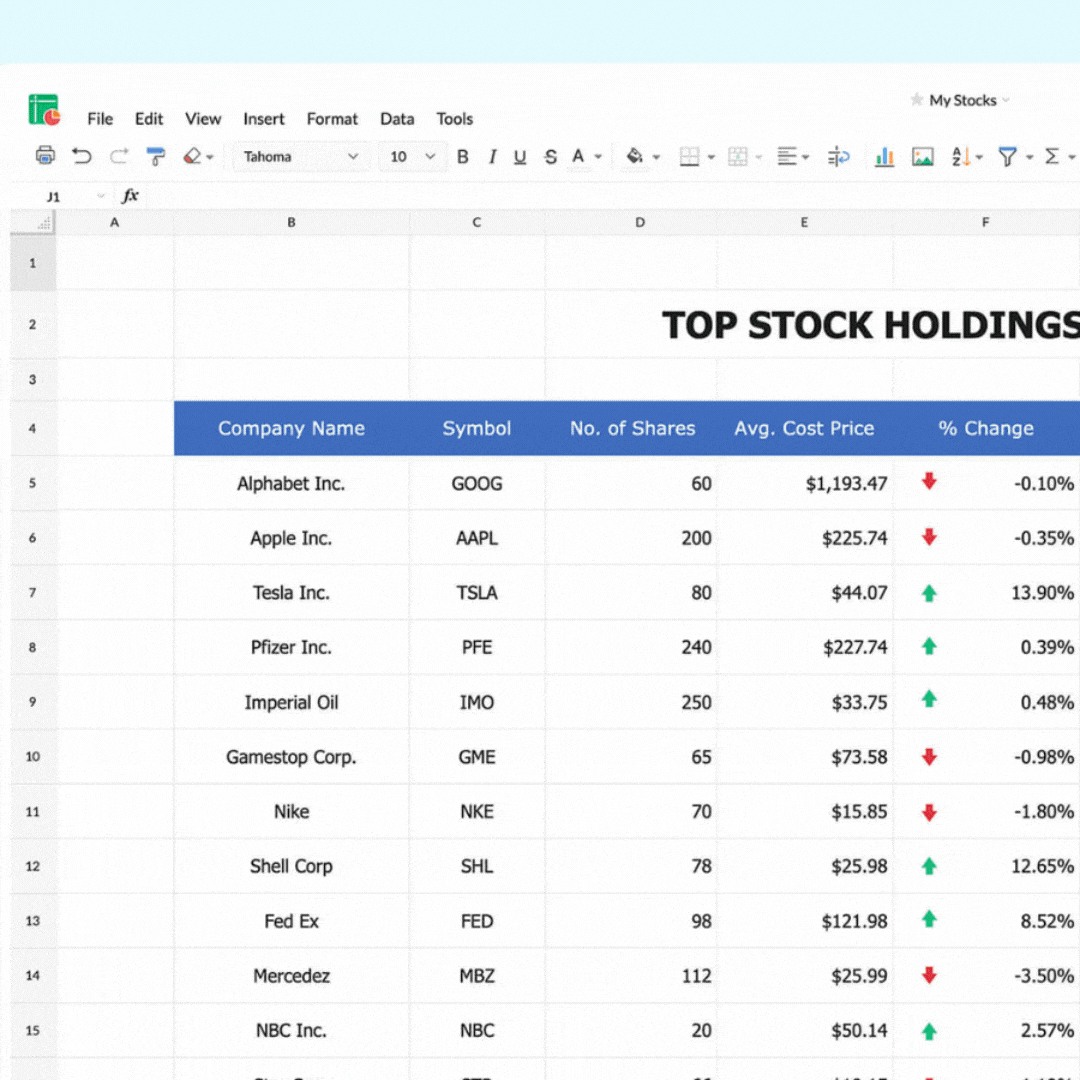This screenshot has height=1080, width=1080.
Task: Select the Alphabet Inc. cell
Action: click(291, 484)
